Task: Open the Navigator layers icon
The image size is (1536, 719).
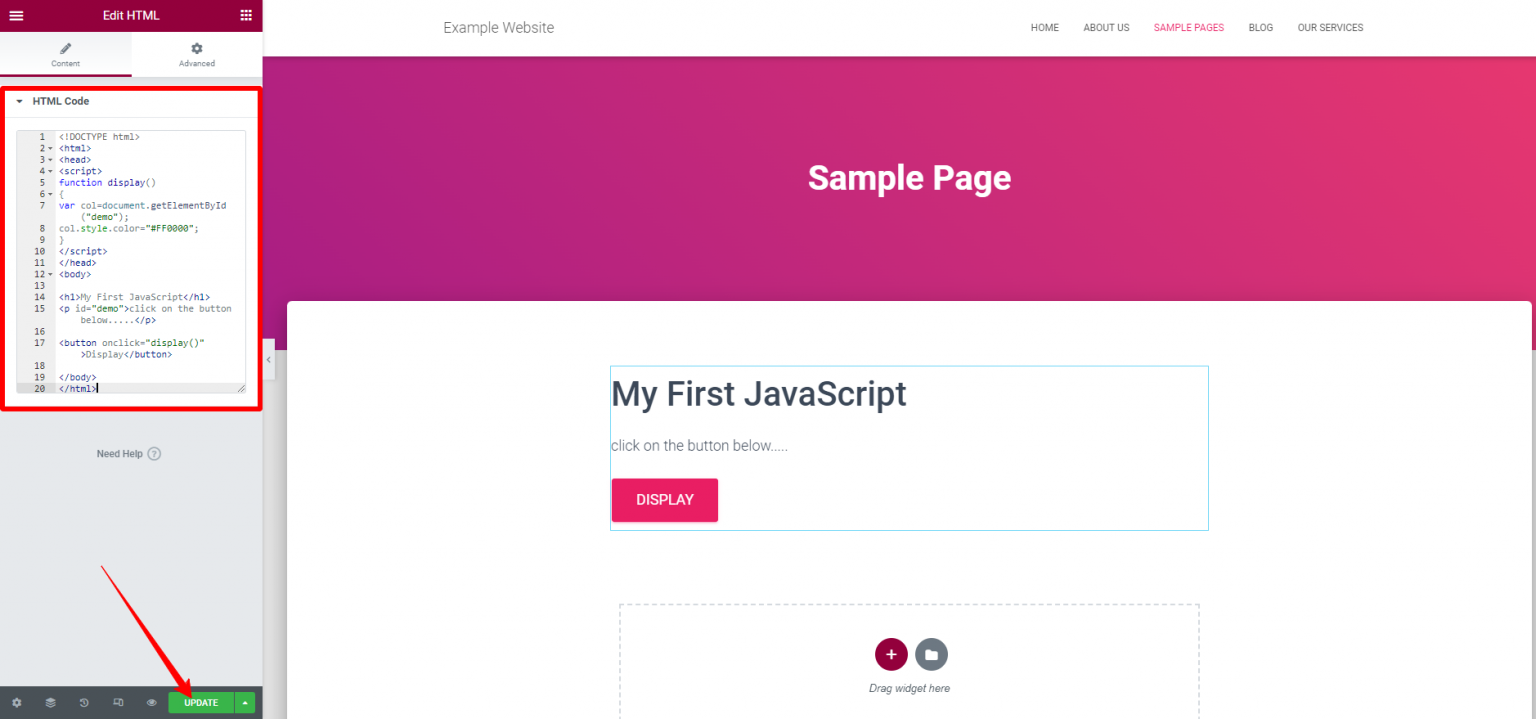Action: click(x=50, y=703)
